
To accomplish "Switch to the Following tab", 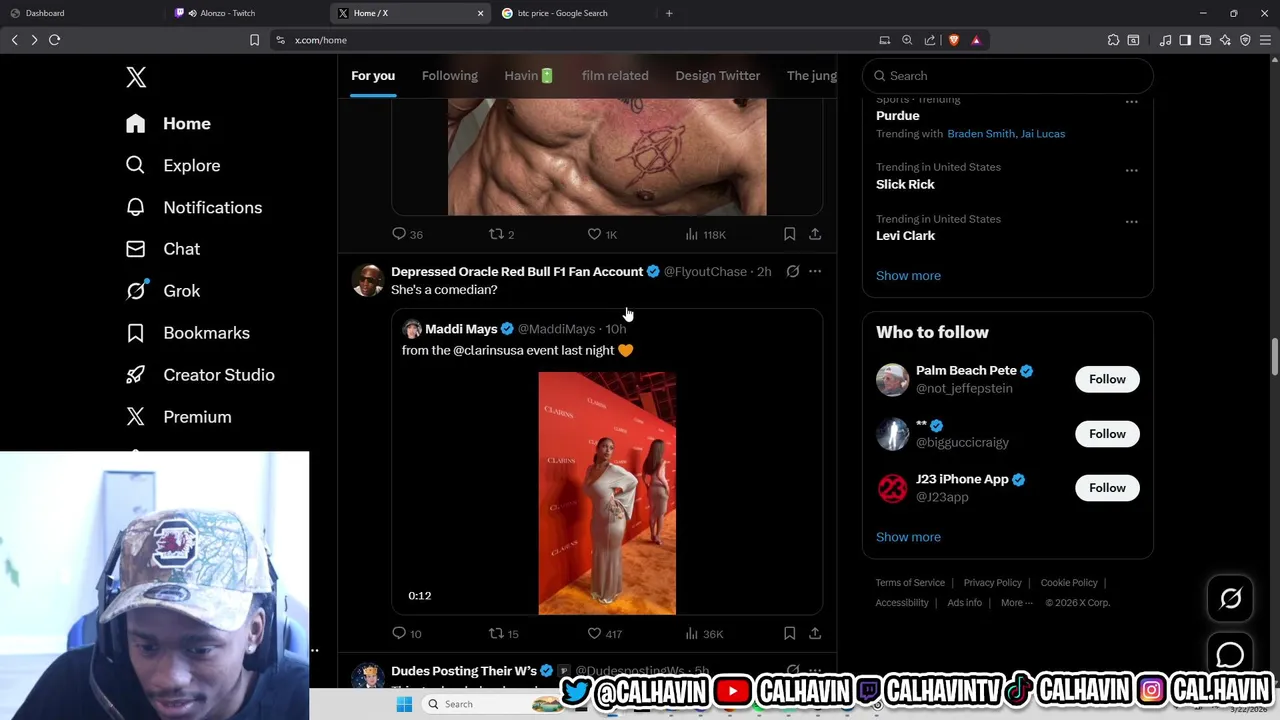I will (x=450, y=76).
